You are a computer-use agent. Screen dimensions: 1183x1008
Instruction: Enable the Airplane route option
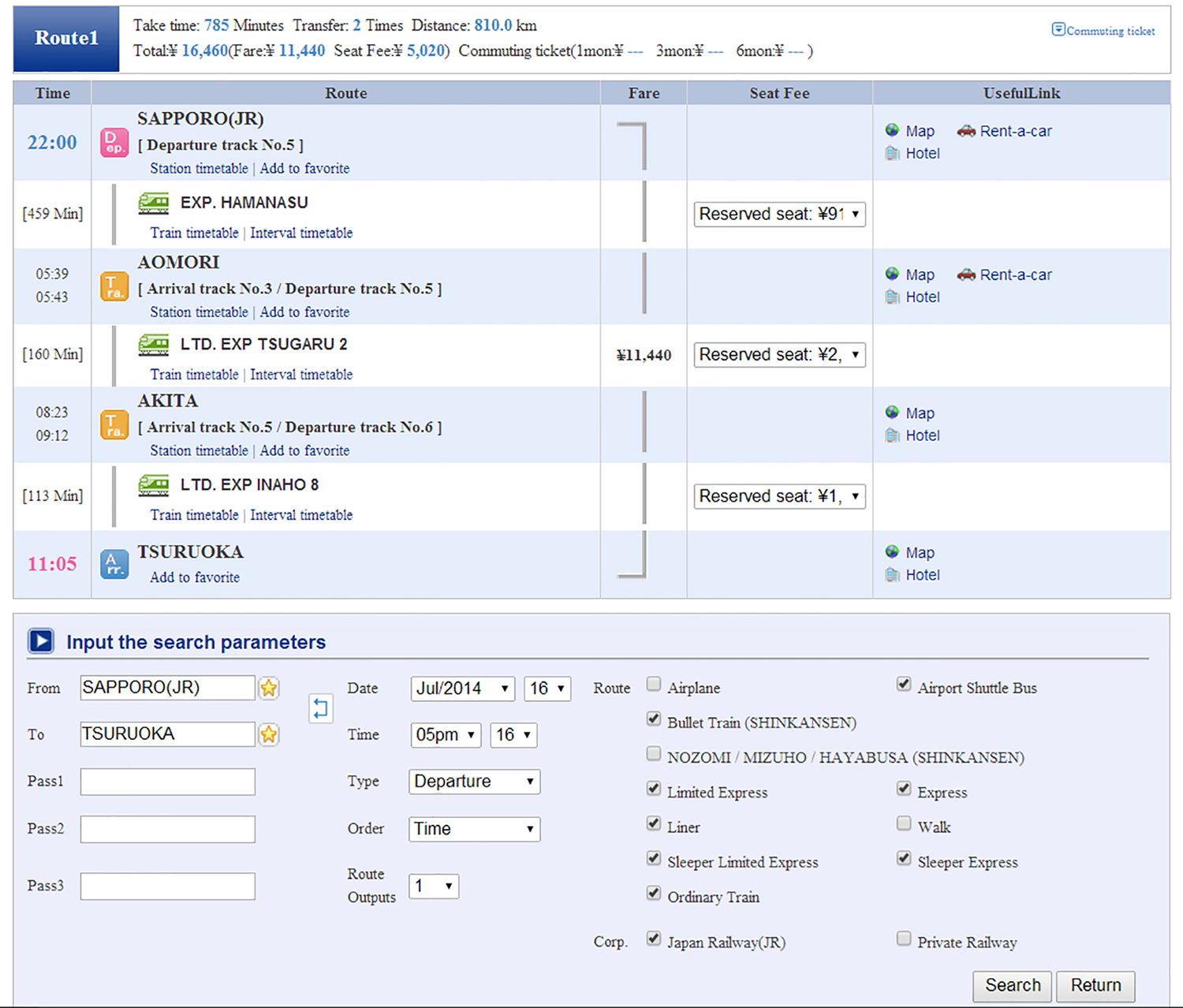[654, 684]
